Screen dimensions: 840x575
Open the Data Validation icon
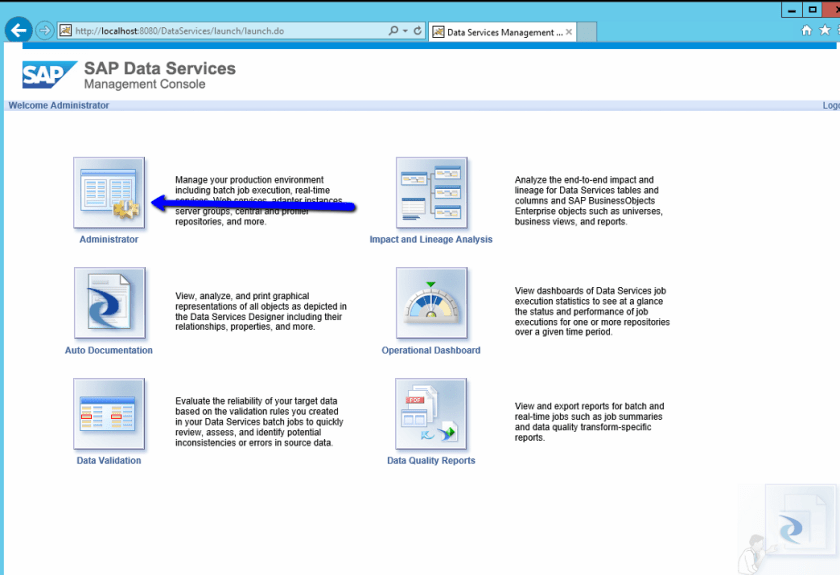click(109, 414)
